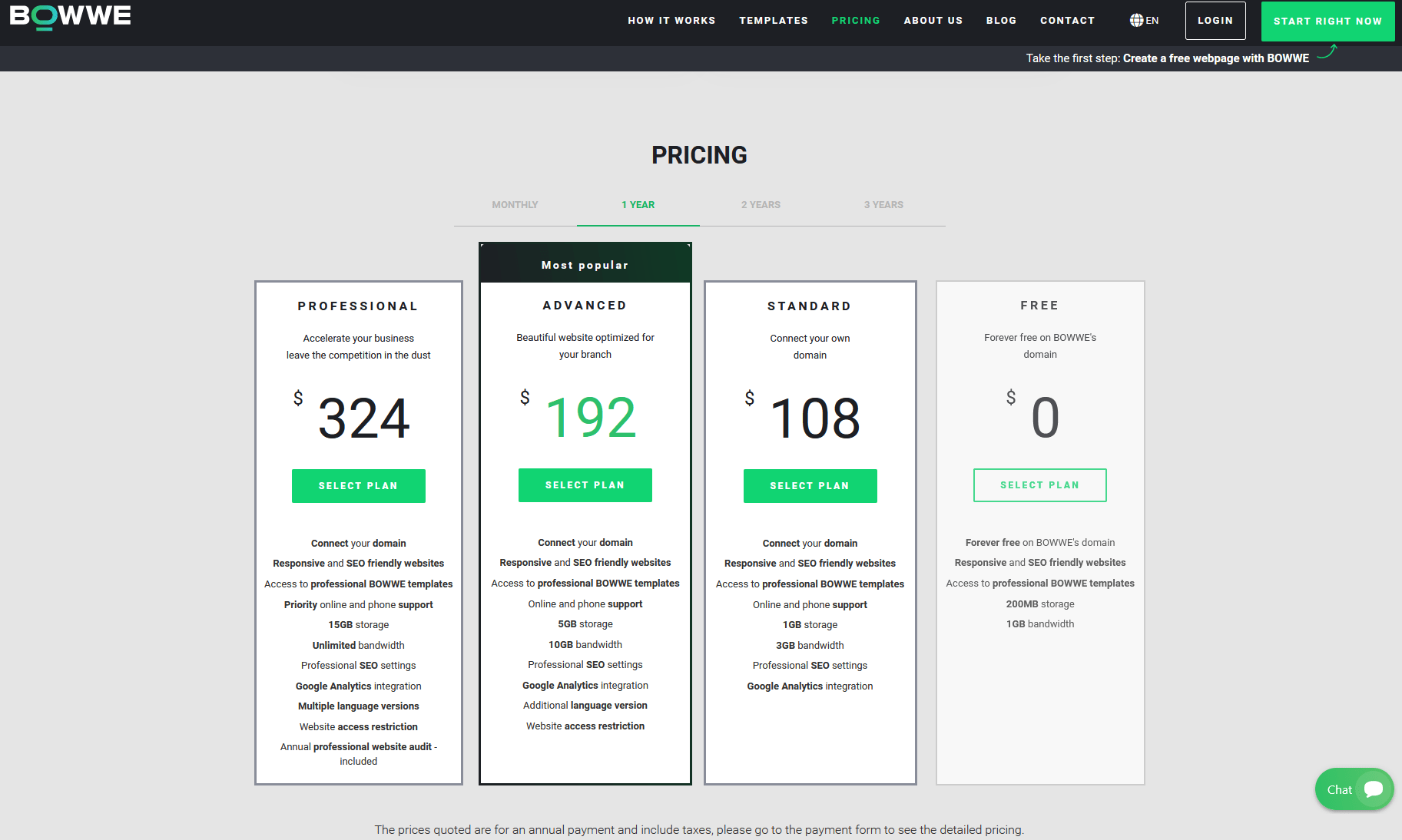Select Plan for Professional

359,486
